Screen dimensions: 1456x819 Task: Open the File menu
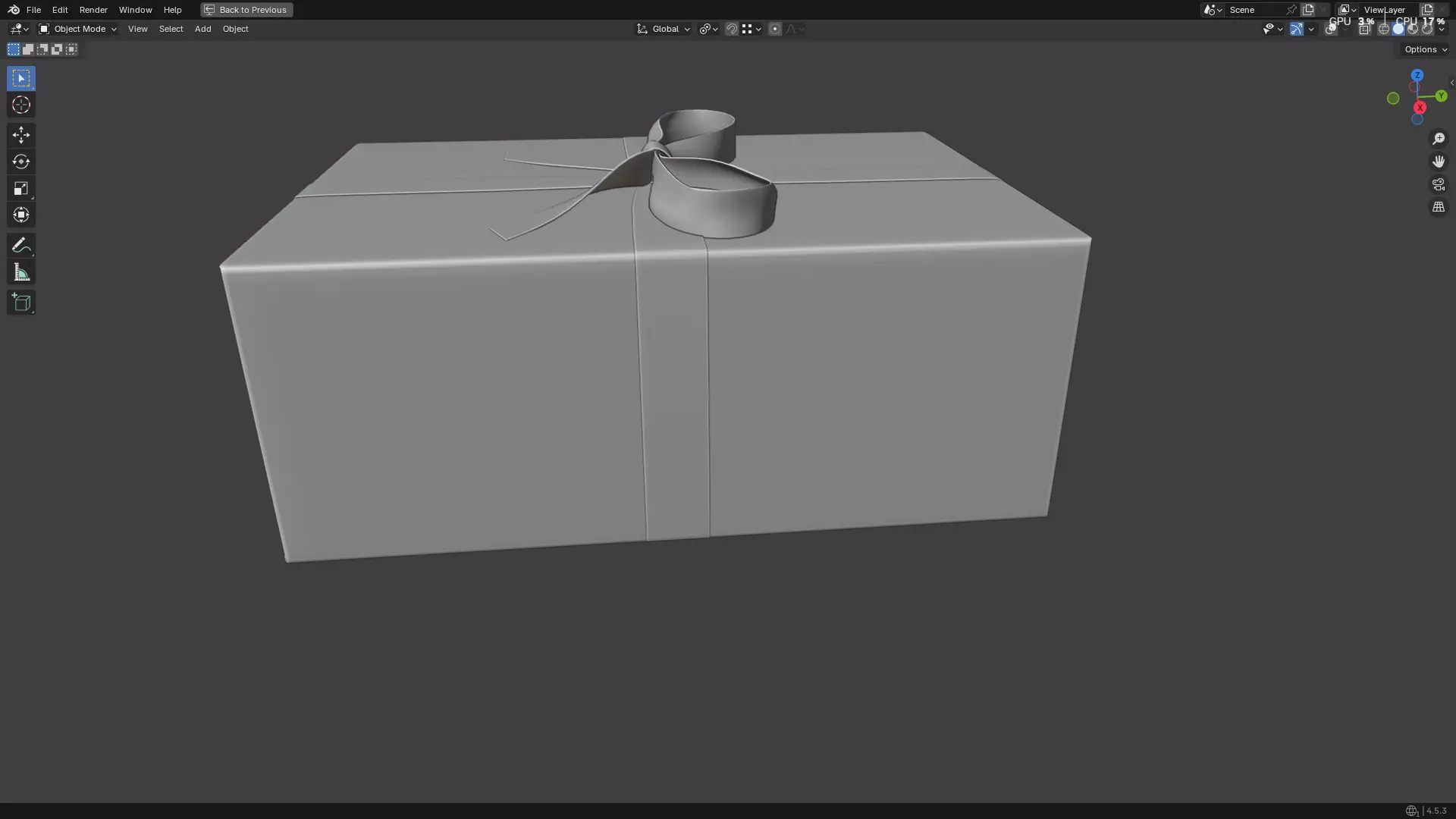tap(33, 10)
